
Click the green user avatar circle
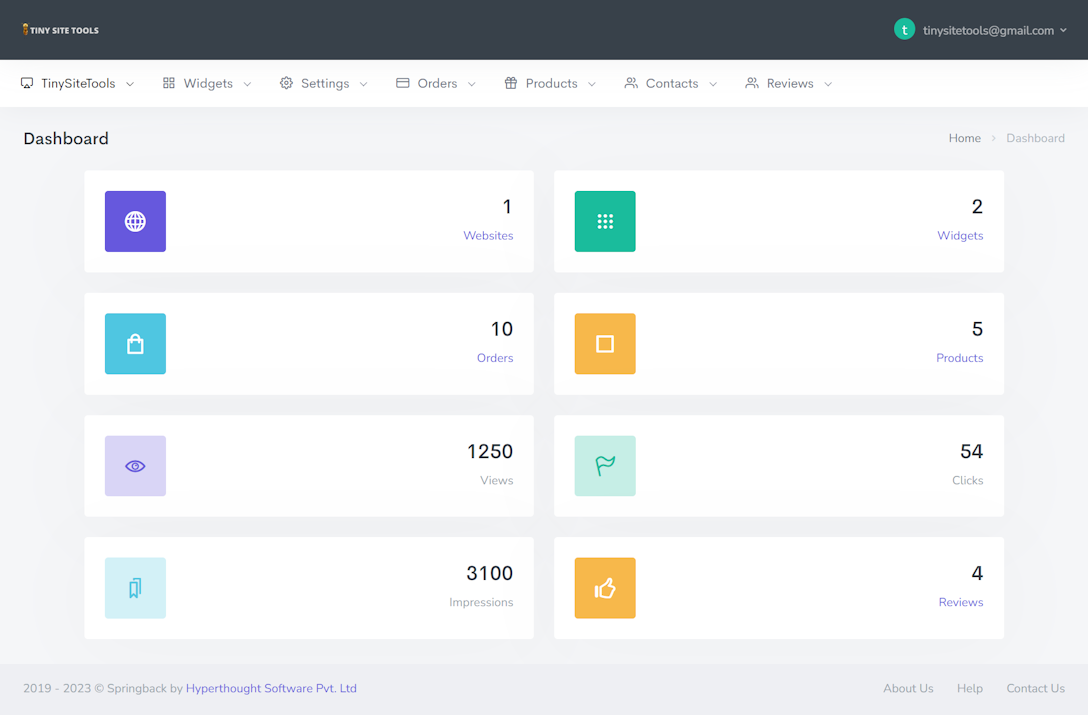(x=904, y=30)
